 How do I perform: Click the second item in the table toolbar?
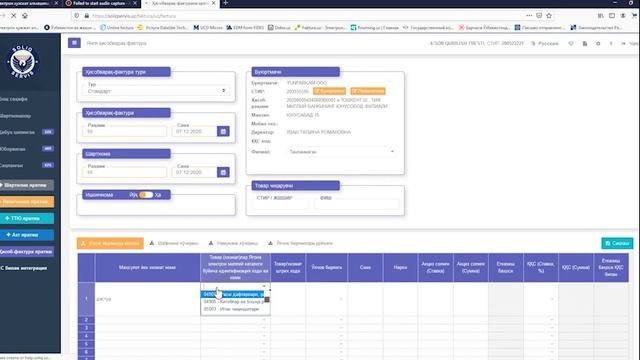tap(174, 243)
